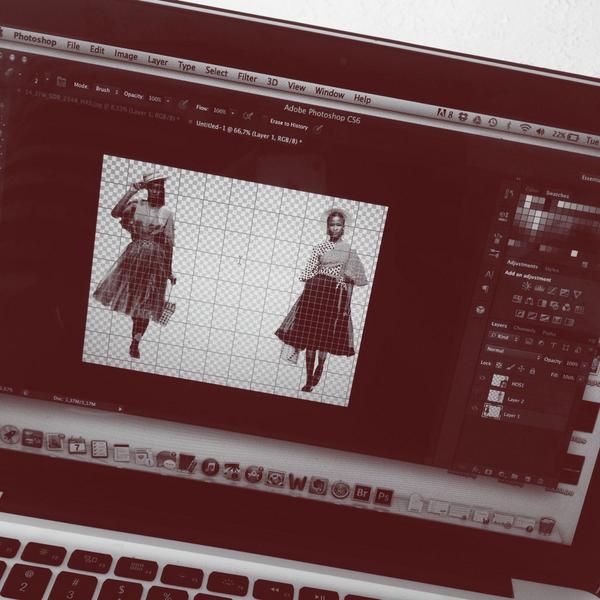Switch to the Paths panel tab
600x600 pixels.
tap(549, 333)
